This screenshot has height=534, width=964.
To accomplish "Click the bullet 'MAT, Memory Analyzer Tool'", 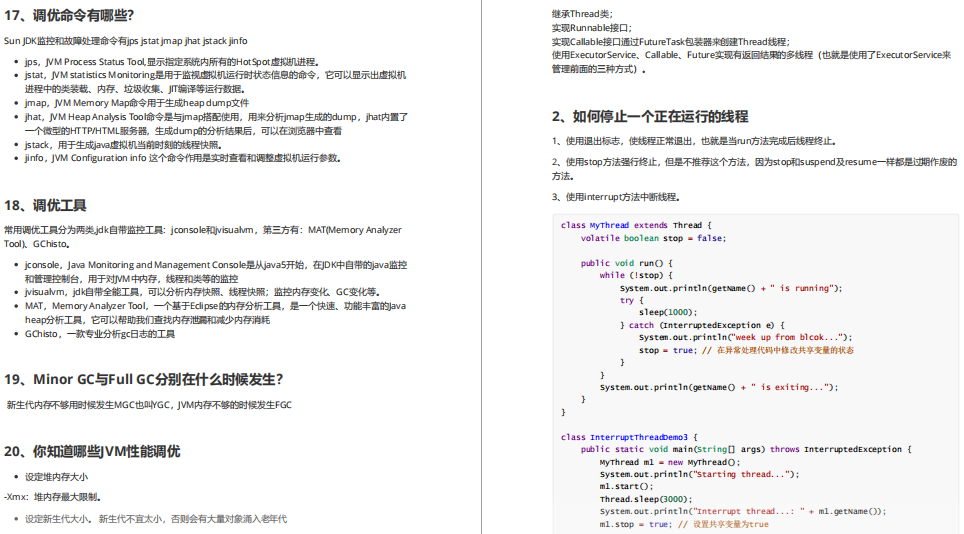I will point(215,313).
